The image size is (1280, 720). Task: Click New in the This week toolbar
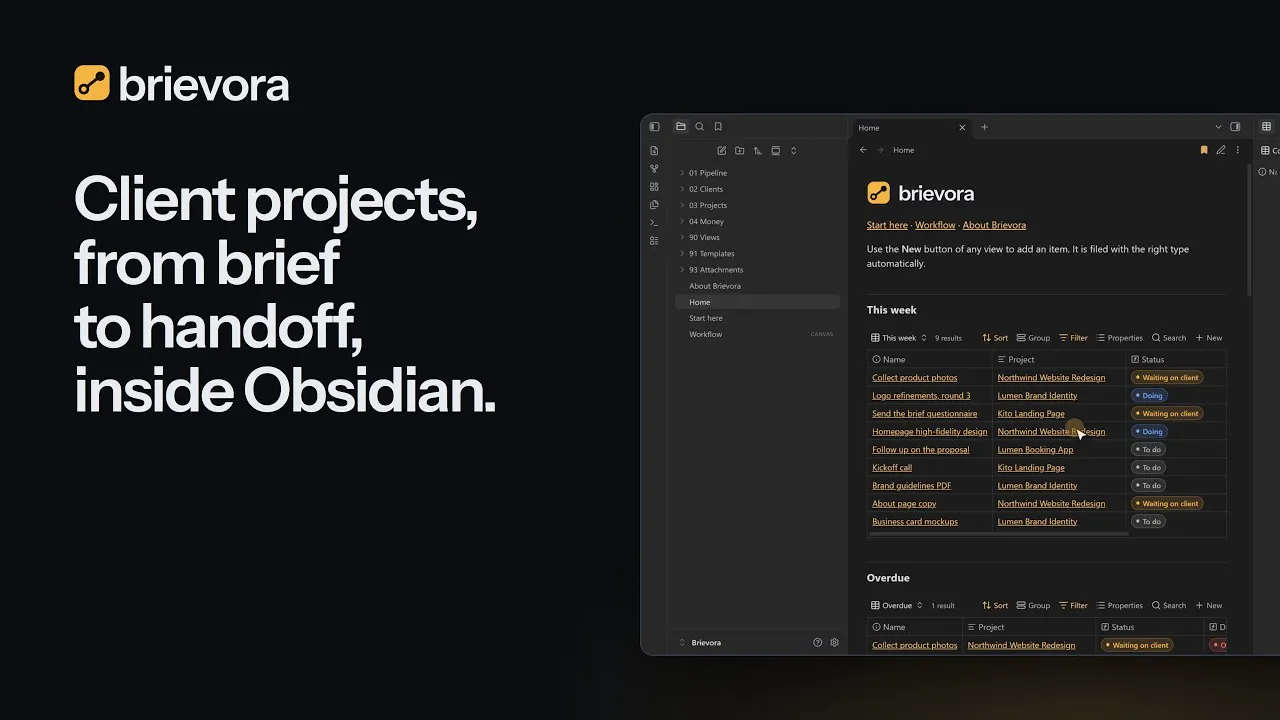[x=1209, y=338]
